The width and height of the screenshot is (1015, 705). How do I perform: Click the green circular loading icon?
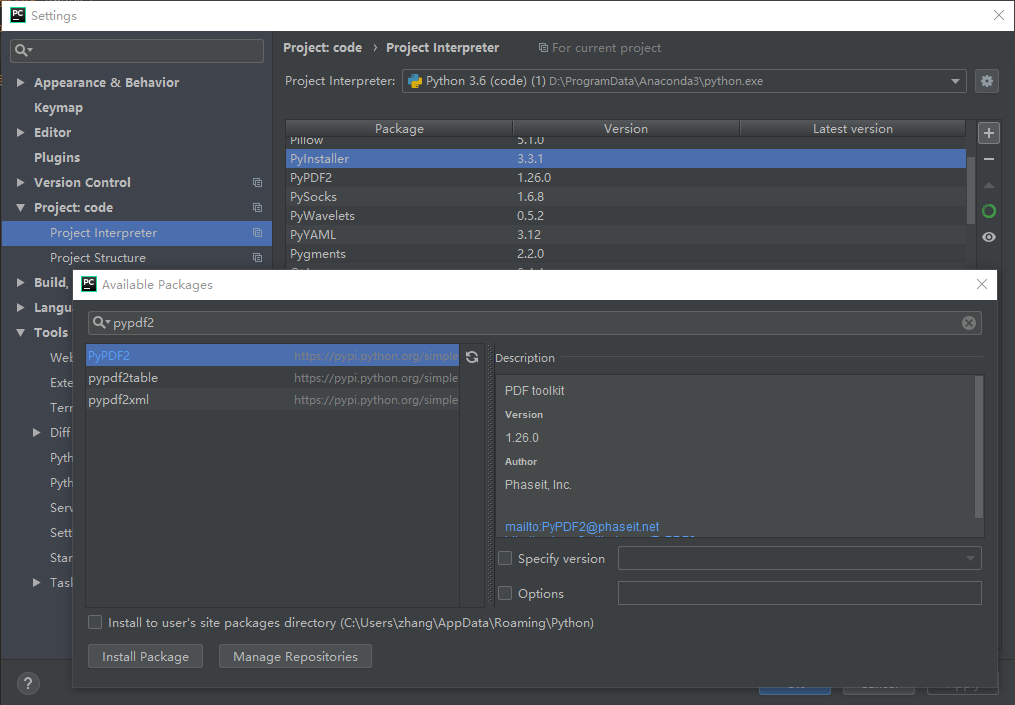pos(988,211)
